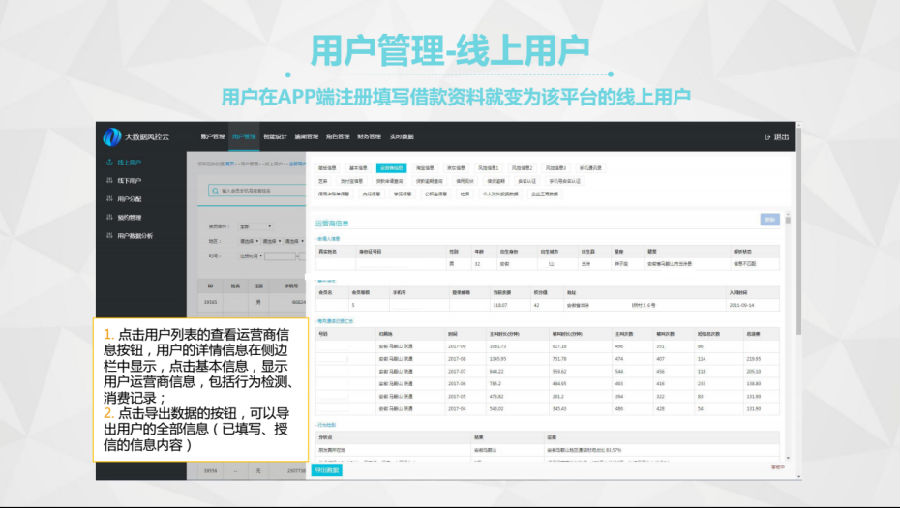Click the 用户分配 sidebar icon

pyautogui.click(x=109, y=198)
